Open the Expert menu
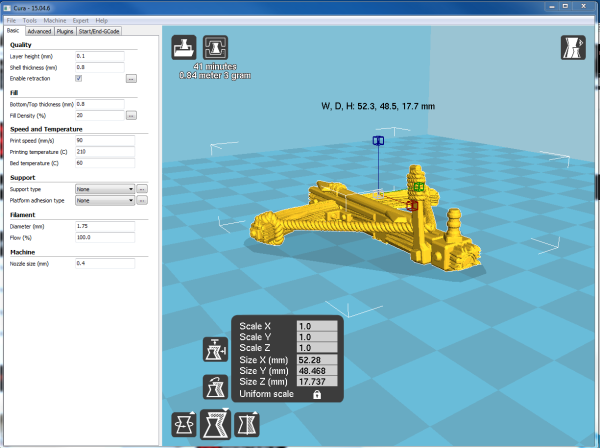 [x=80, y=20]
